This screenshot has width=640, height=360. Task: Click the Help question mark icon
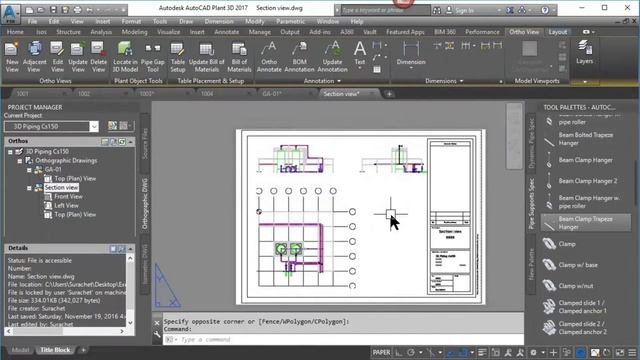click(x=545, y=10)
